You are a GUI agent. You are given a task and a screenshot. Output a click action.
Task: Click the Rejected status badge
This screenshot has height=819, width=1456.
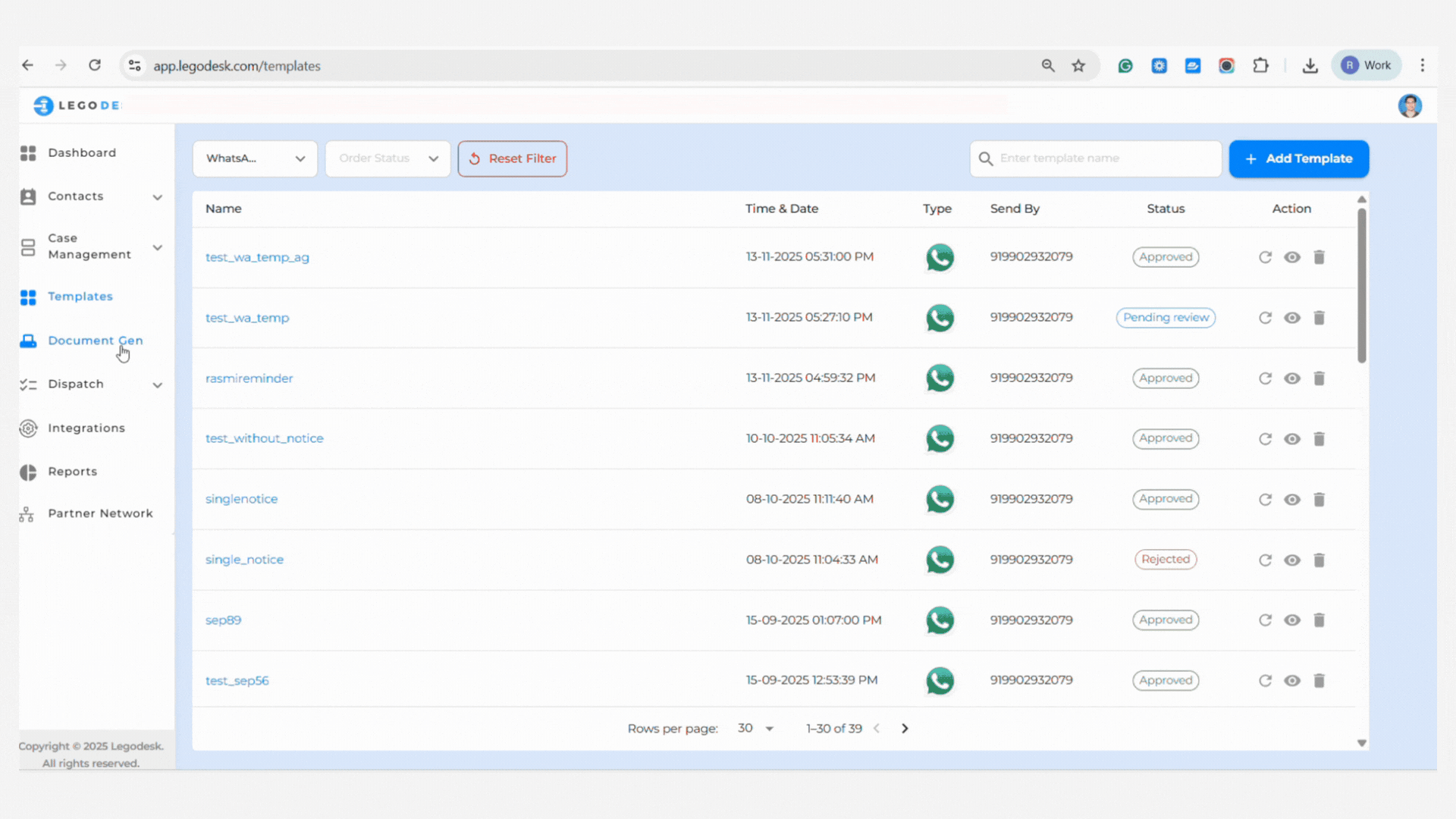[1166, 560]
